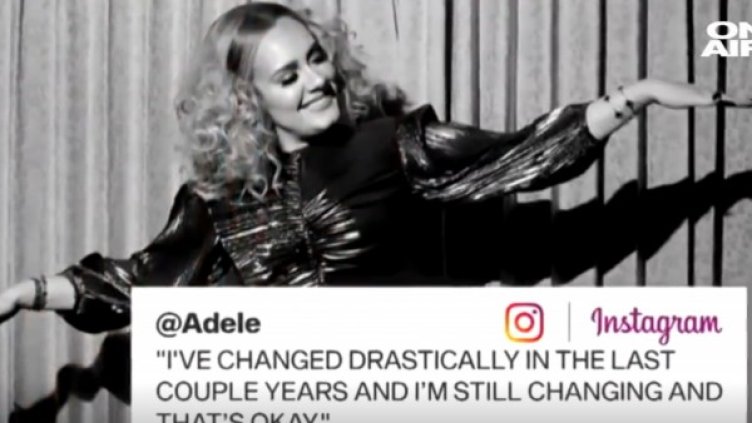
Task: Click the opening phrase I'VE CHANGED
Action: point(249,361)
